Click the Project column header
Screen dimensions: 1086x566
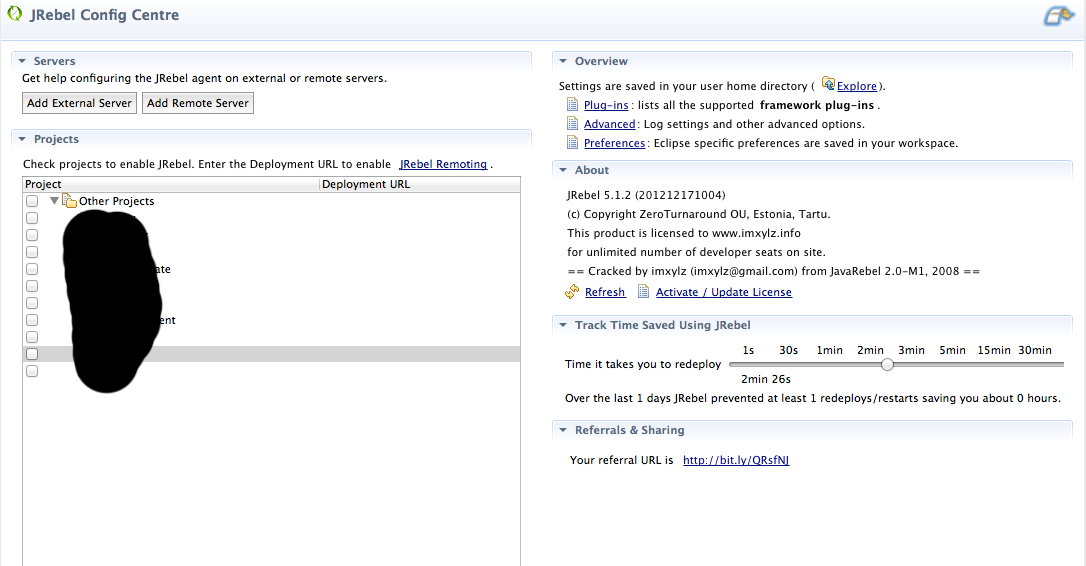click(171, 184)
